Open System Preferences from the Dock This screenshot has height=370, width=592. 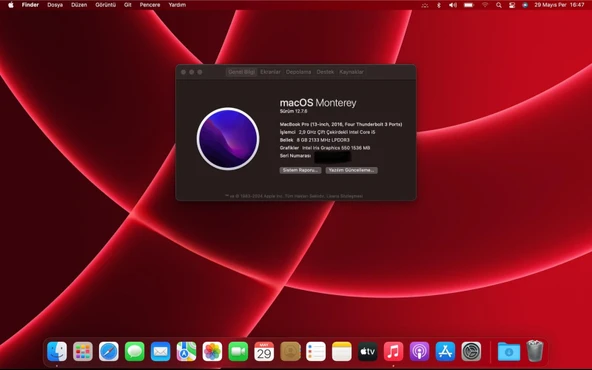coord(471,352)
